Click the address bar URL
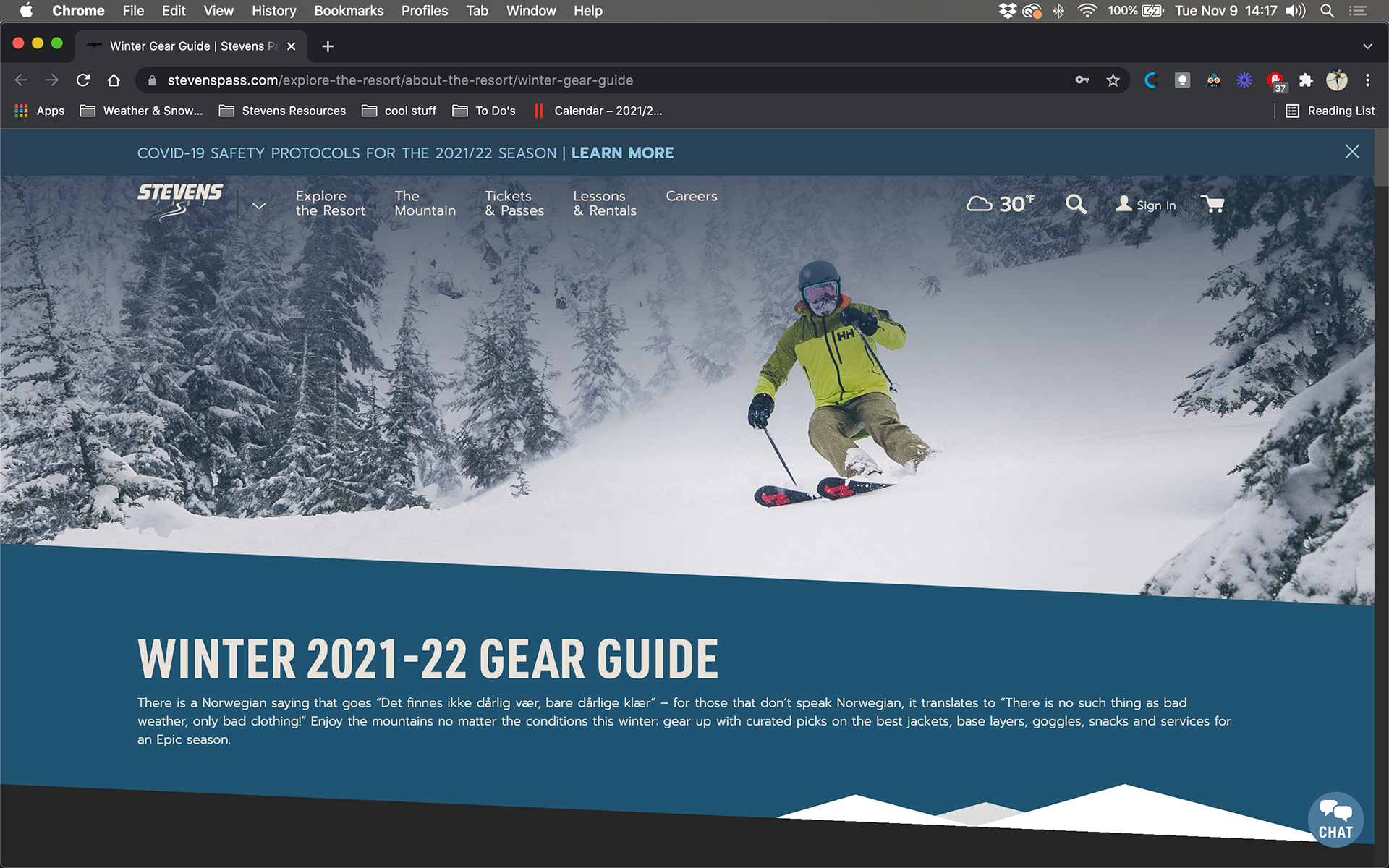The height and width of the screenshot is (868, 1389). pos(400,80)
